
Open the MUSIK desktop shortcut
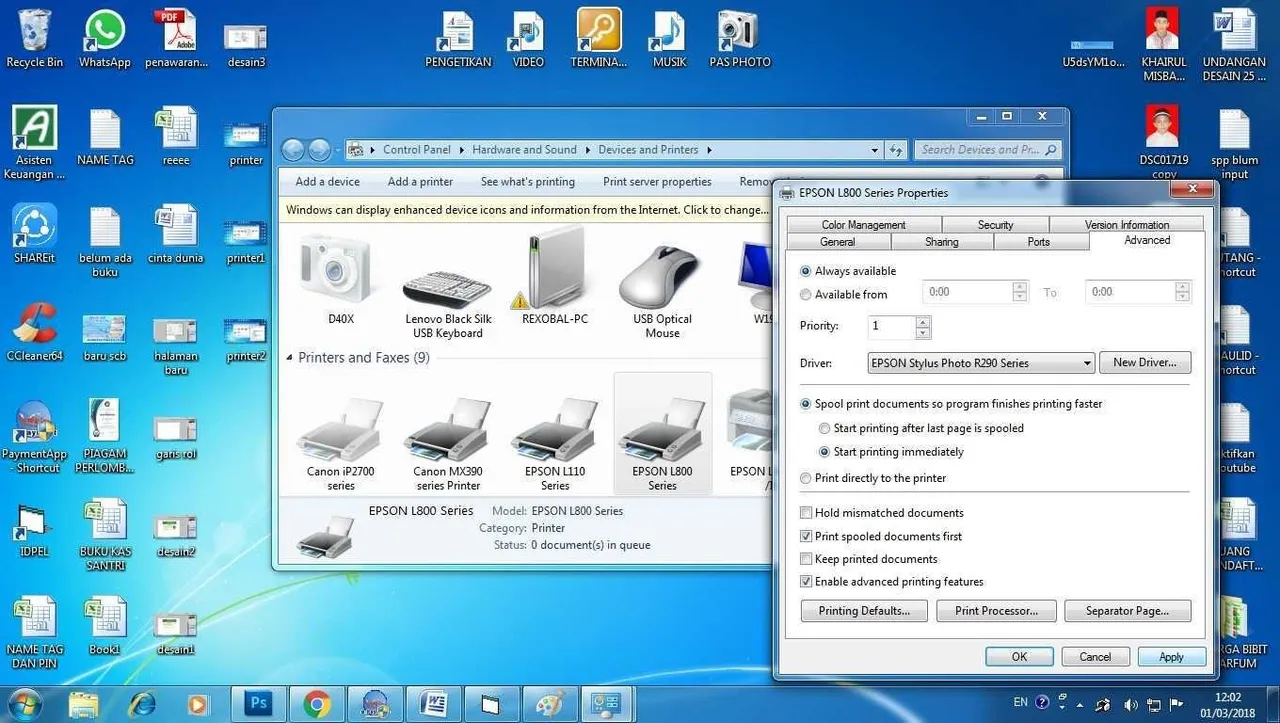pyautogui.click(x=669, y=38)
